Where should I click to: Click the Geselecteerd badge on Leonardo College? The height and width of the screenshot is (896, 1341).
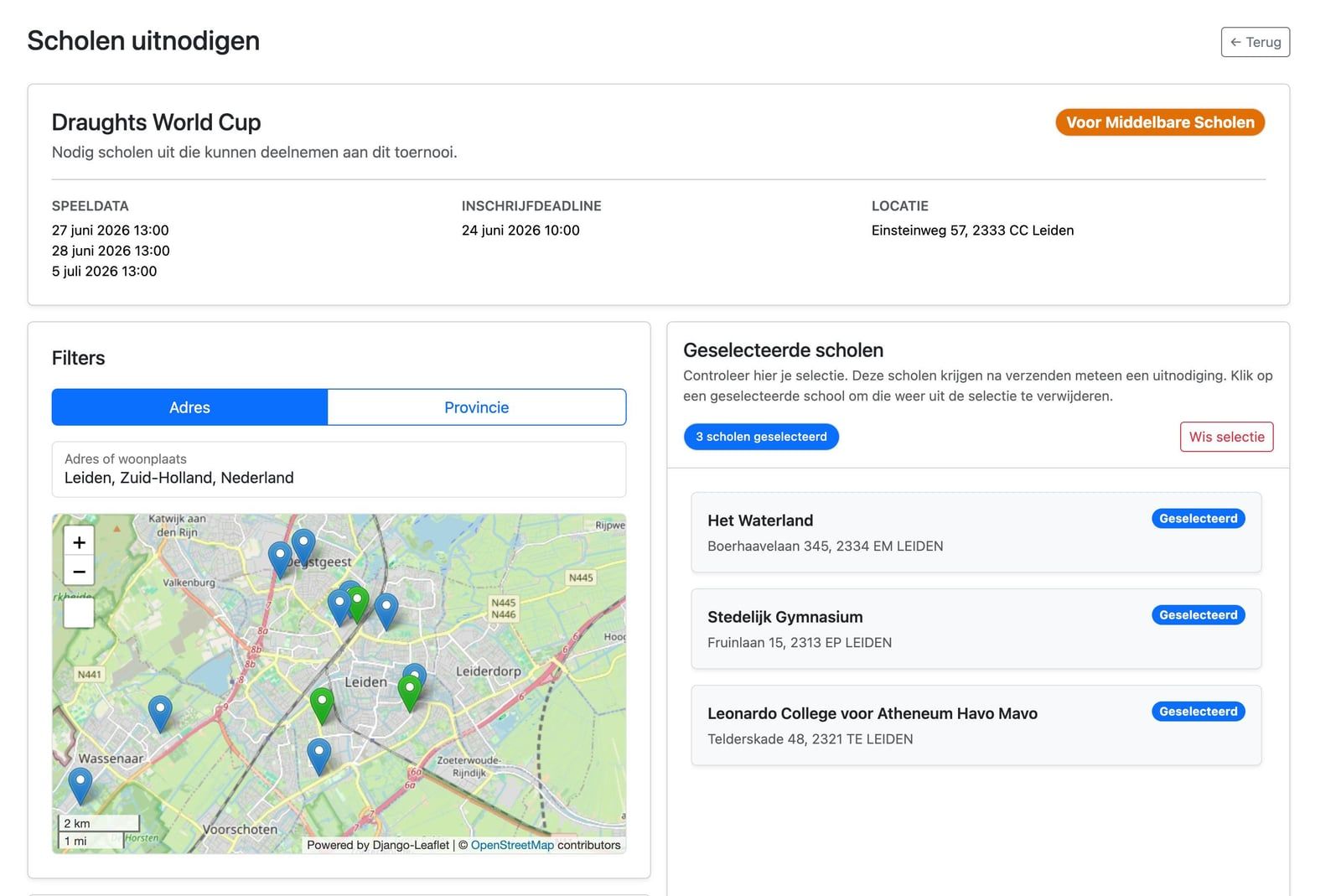1198,712
